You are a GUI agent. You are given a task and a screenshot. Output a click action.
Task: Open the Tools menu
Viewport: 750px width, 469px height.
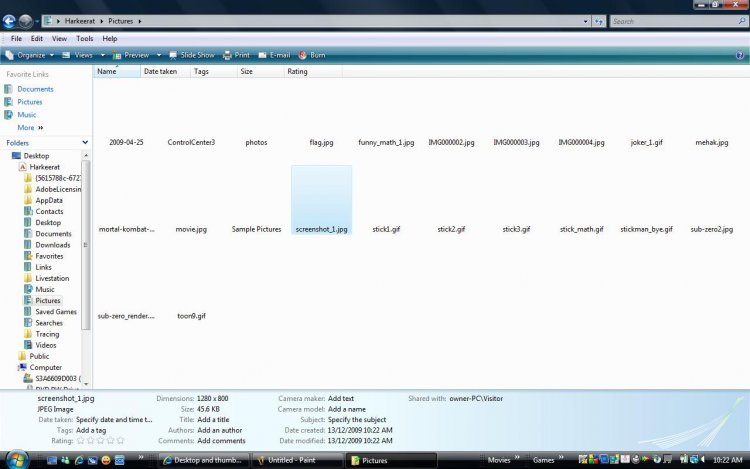84,38
